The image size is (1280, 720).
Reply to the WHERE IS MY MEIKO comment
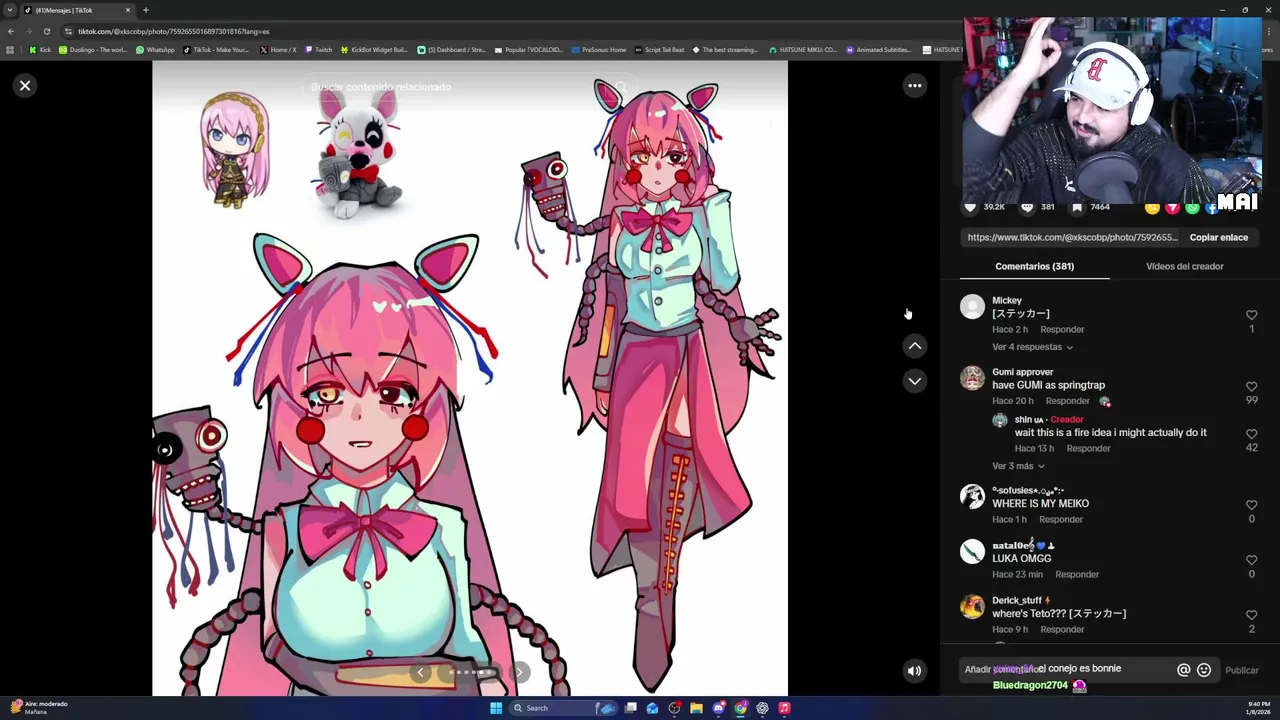coord(1060,520)
